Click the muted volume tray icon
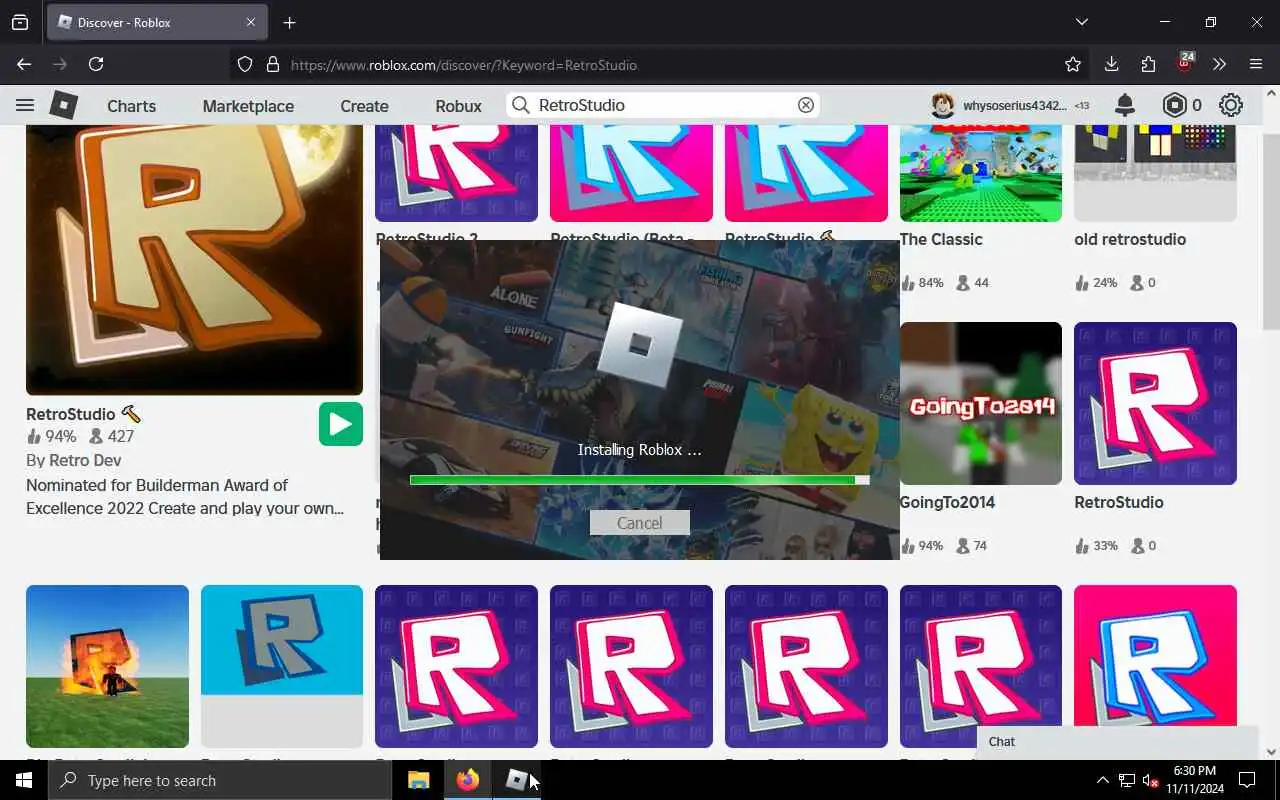The image size is (1280, 800). coord(1151,780)
